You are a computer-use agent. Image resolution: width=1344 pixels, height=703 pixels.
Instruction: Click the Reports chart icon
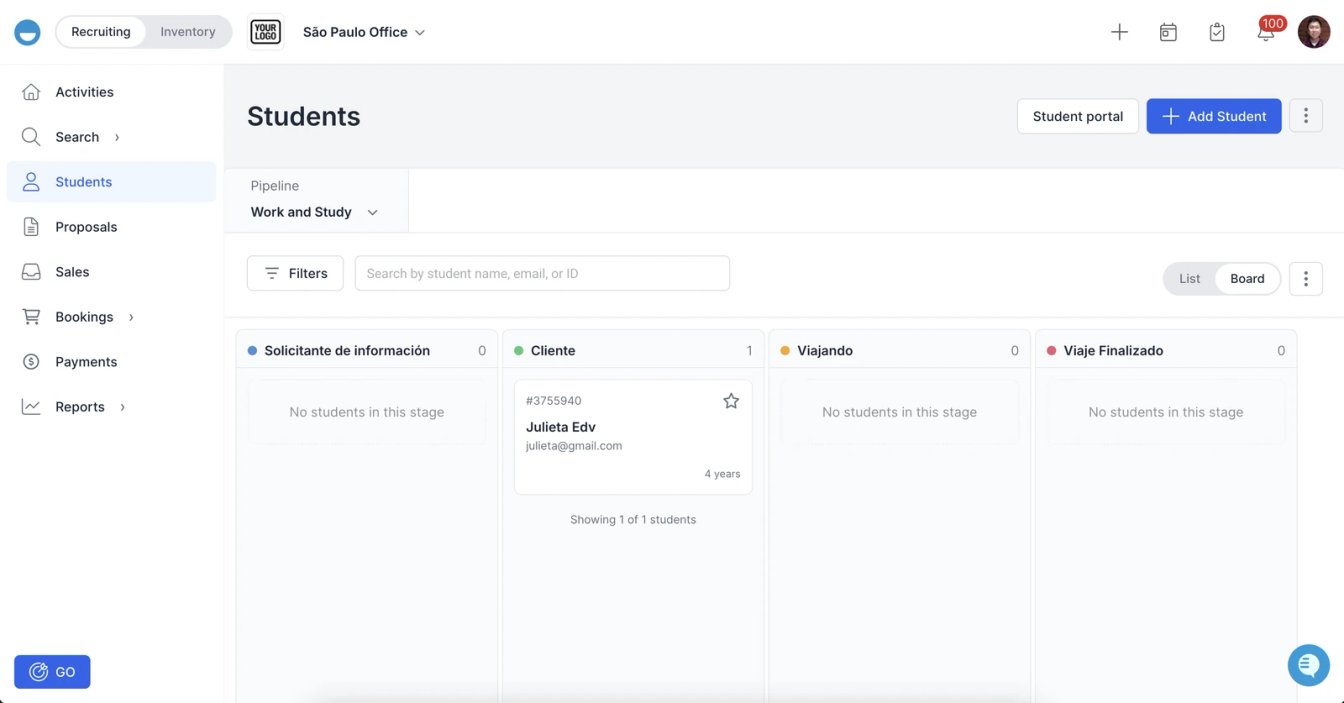tap(31, 407)
